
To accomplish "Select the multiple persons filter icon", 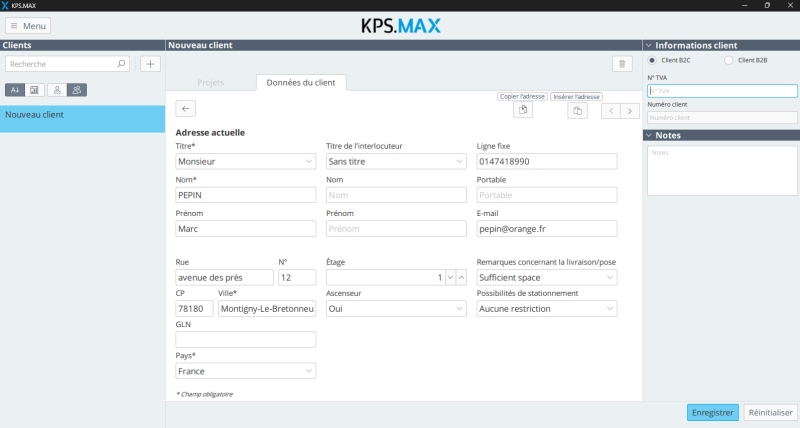I will click(77, 90).
